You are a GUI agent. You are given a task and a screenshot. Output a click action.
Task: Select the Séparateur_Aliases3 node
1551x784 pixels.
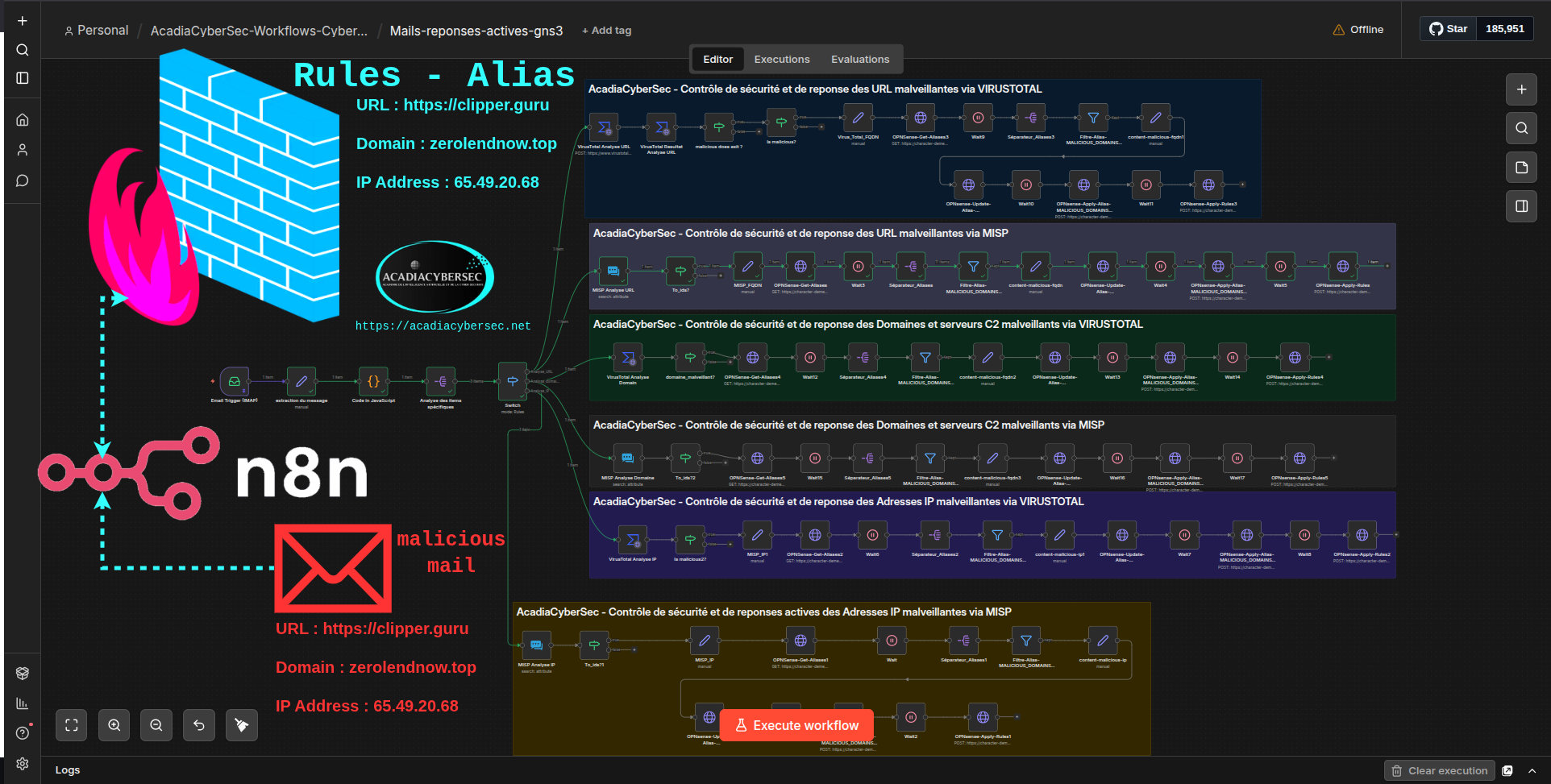pyautogui.click(x=1031, y=118)
